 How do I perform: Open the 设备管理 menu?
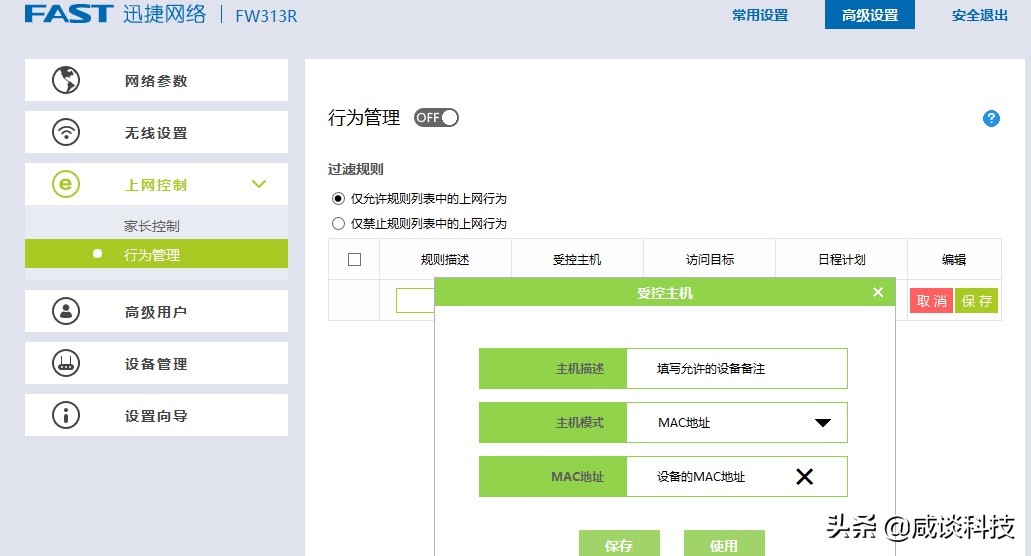[156, 363]
